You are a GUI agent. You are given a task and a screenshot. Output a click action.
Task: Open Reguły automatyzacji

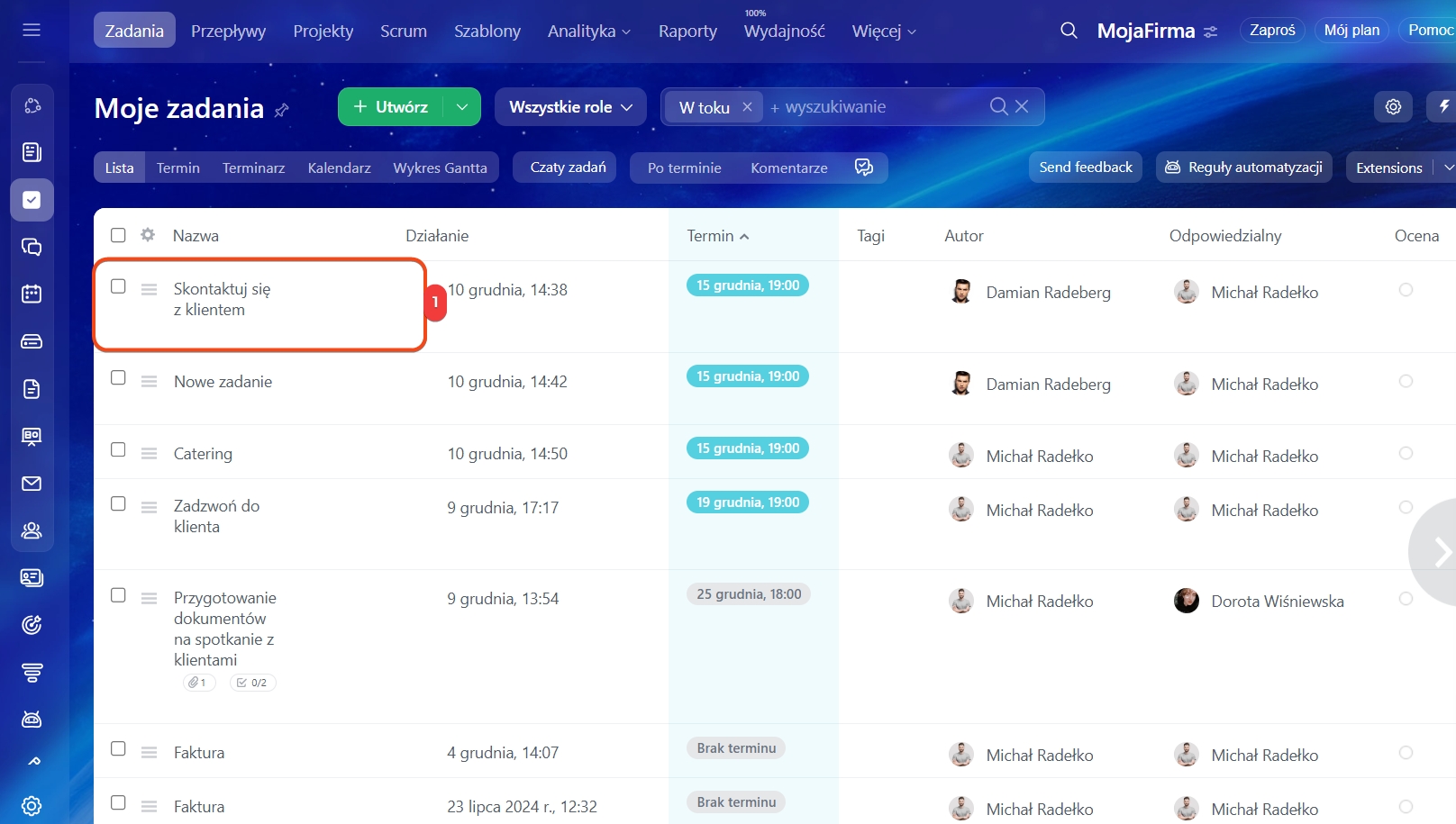(x=1243, y=168)
